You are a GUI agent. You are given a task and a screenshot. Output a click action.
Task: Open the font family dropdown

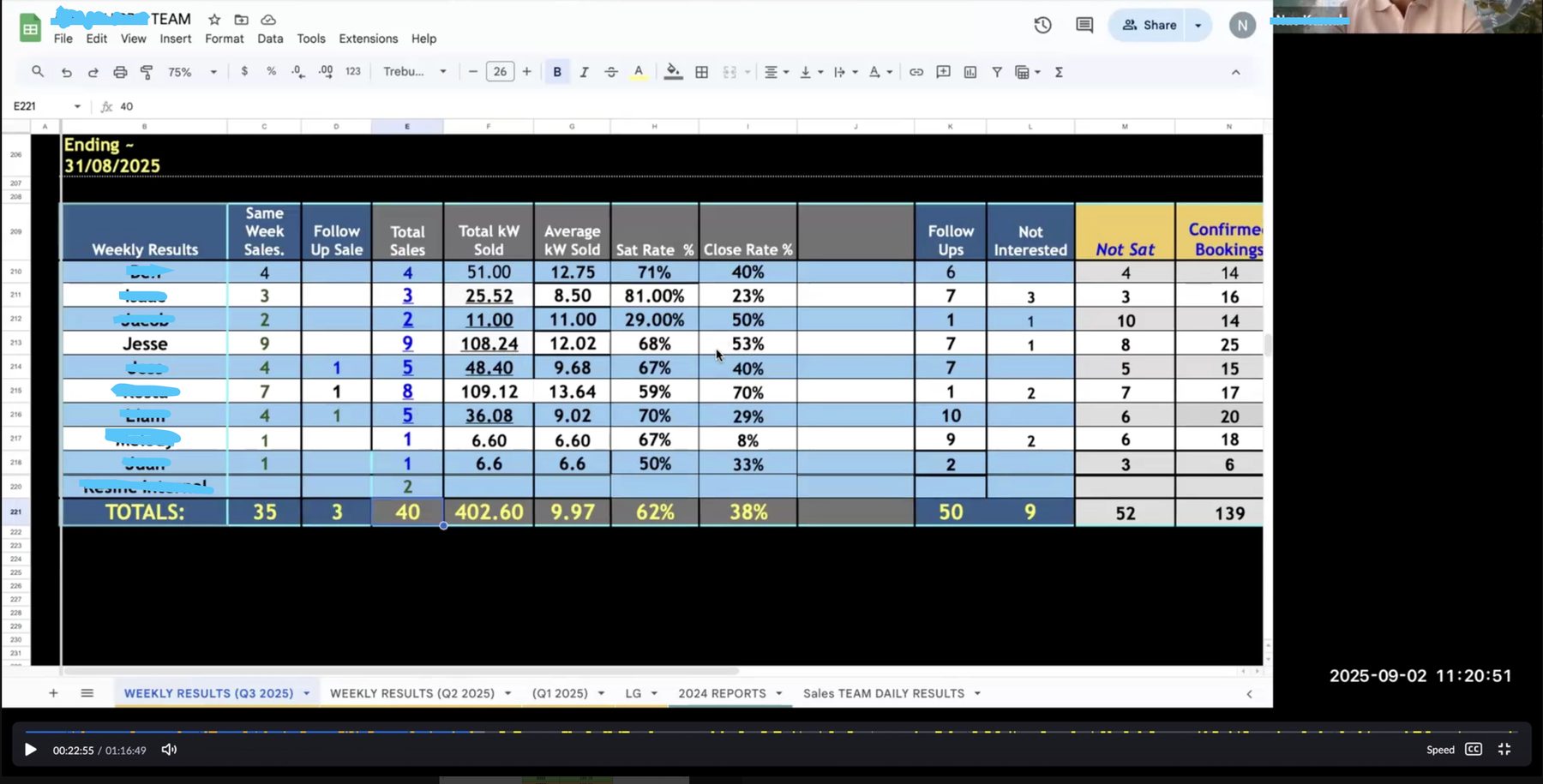coord(415,72)
